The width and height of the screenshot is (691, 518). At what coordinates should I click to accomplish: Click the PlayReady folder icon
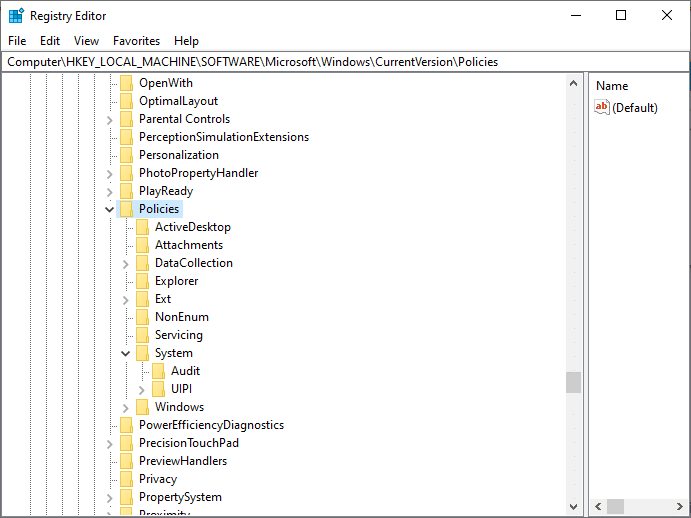pyautogui.click(x=126, y=191)
